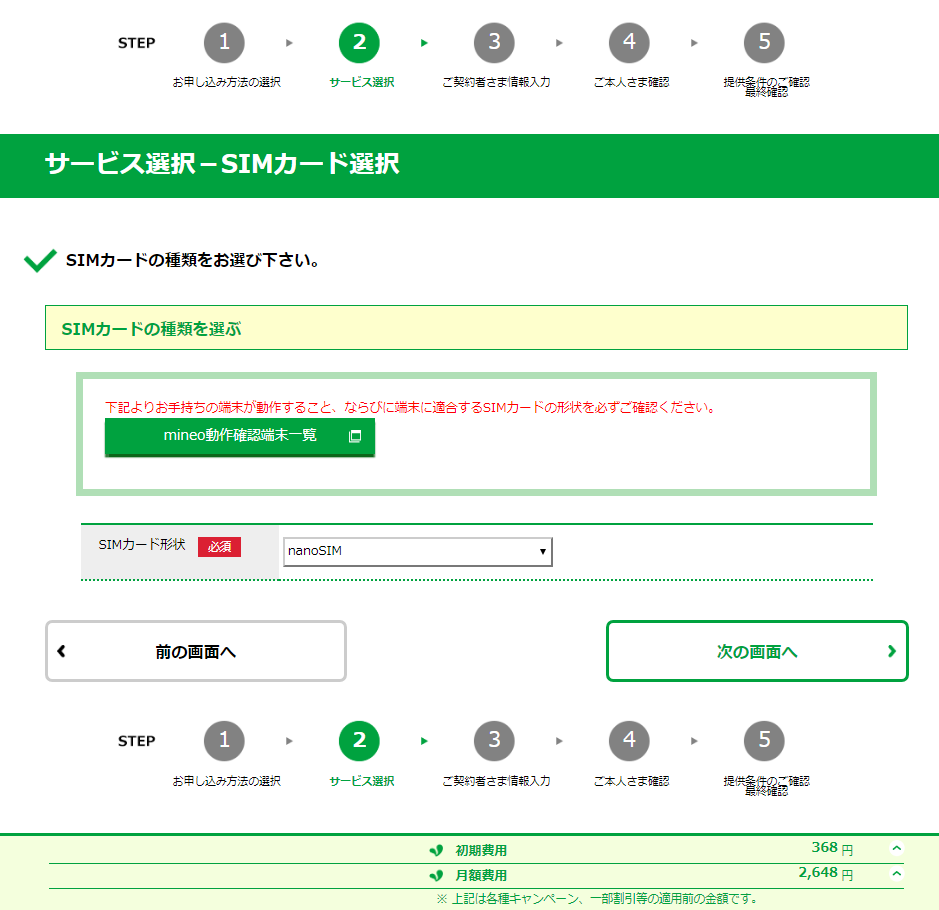Image resolution: width=939 pixels, height=910 pixels.
Task: Click the ご本人さま確認 label in top step bar
Action: (631, 82)
